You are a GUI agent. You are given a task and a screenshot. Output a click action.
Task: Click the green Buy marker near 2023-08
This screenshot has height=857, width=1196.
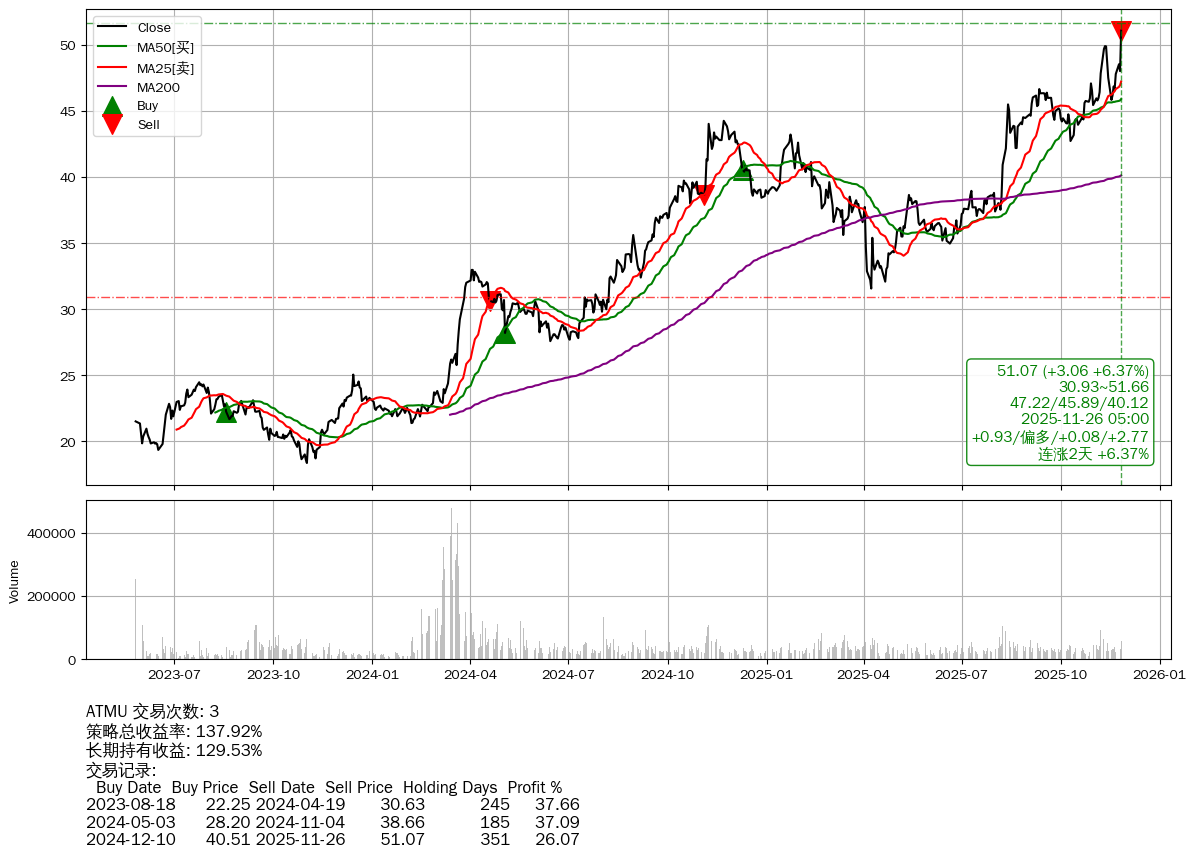click(226, 412)
